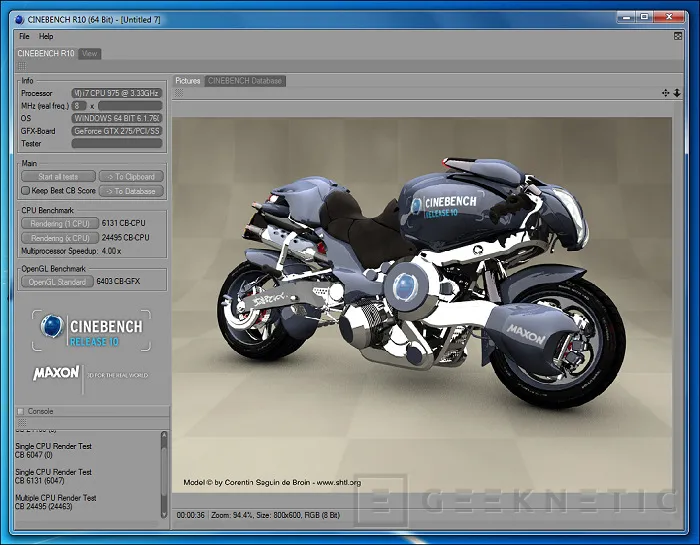Click the console line 'CB 6131 (6047)'
This screenshot has height=545, width=700.
pos(40,481)
